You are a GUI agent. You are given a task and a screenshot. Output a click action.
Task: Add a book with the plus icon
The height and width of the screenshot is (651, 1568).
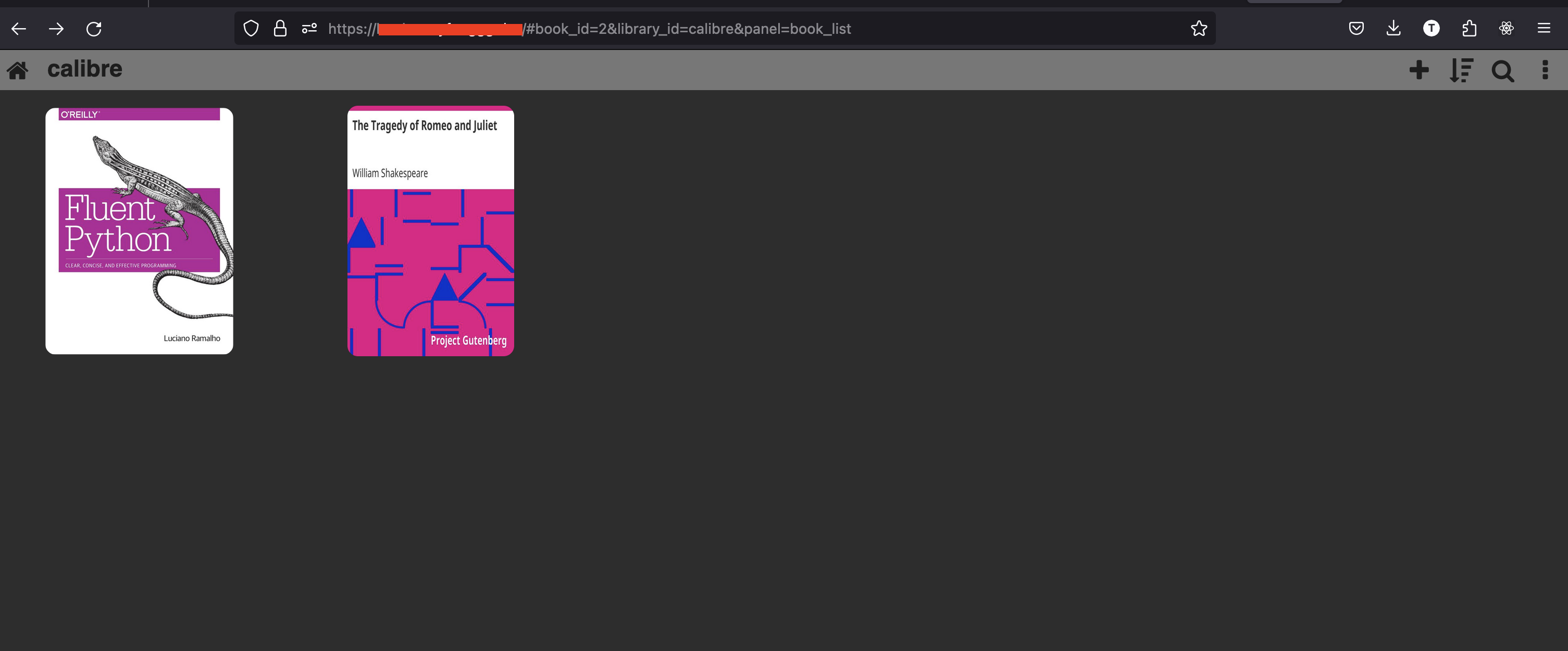(1419, 70)
